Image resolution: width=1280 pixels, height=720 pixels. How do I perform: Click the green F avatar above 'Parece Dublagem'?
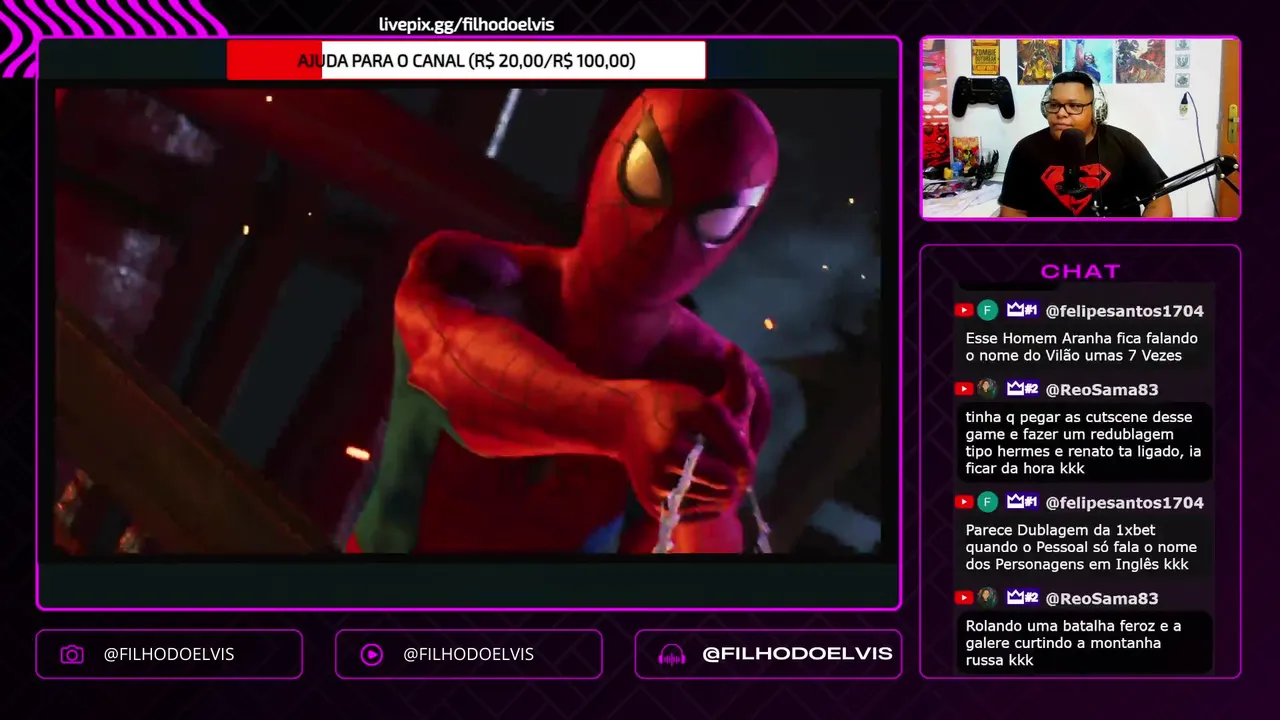point(988,502)
